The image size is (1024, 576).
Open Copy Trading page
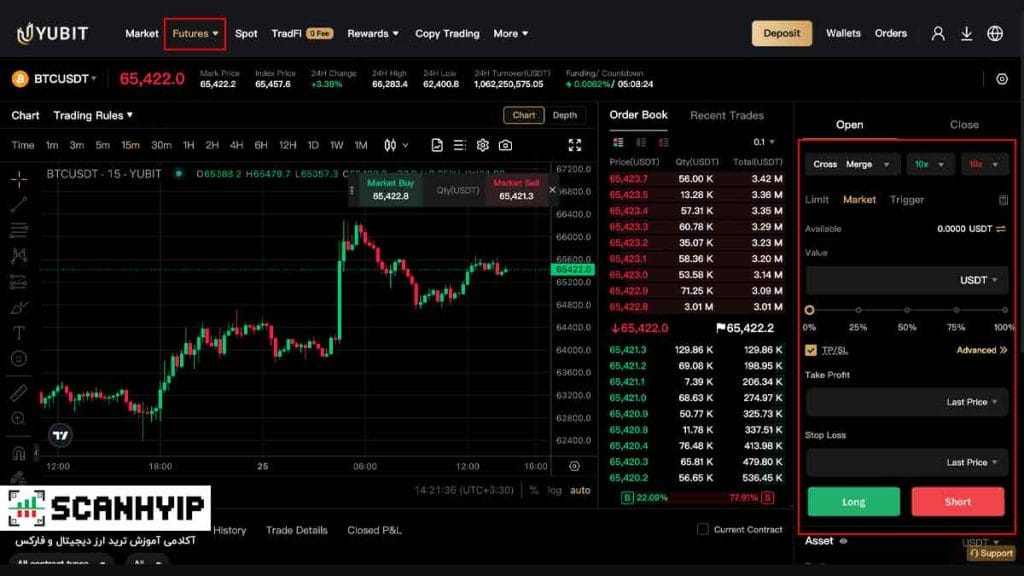tap(447, 33)
